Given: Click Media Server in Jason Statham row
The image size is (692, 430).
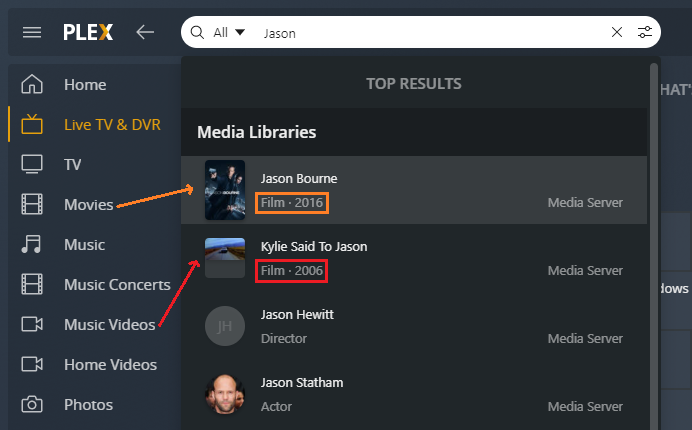Looking at the screenshot, I should pos(585,407).
